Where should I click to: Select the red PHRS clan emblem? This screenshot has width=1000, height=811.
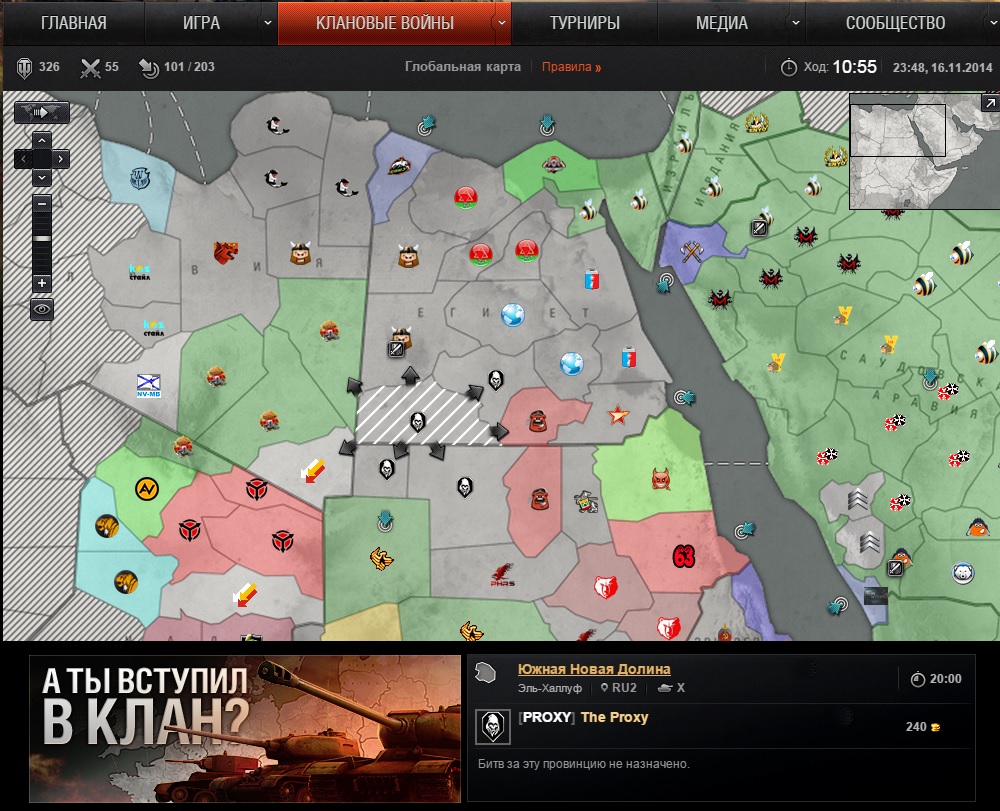click(503, 574)
